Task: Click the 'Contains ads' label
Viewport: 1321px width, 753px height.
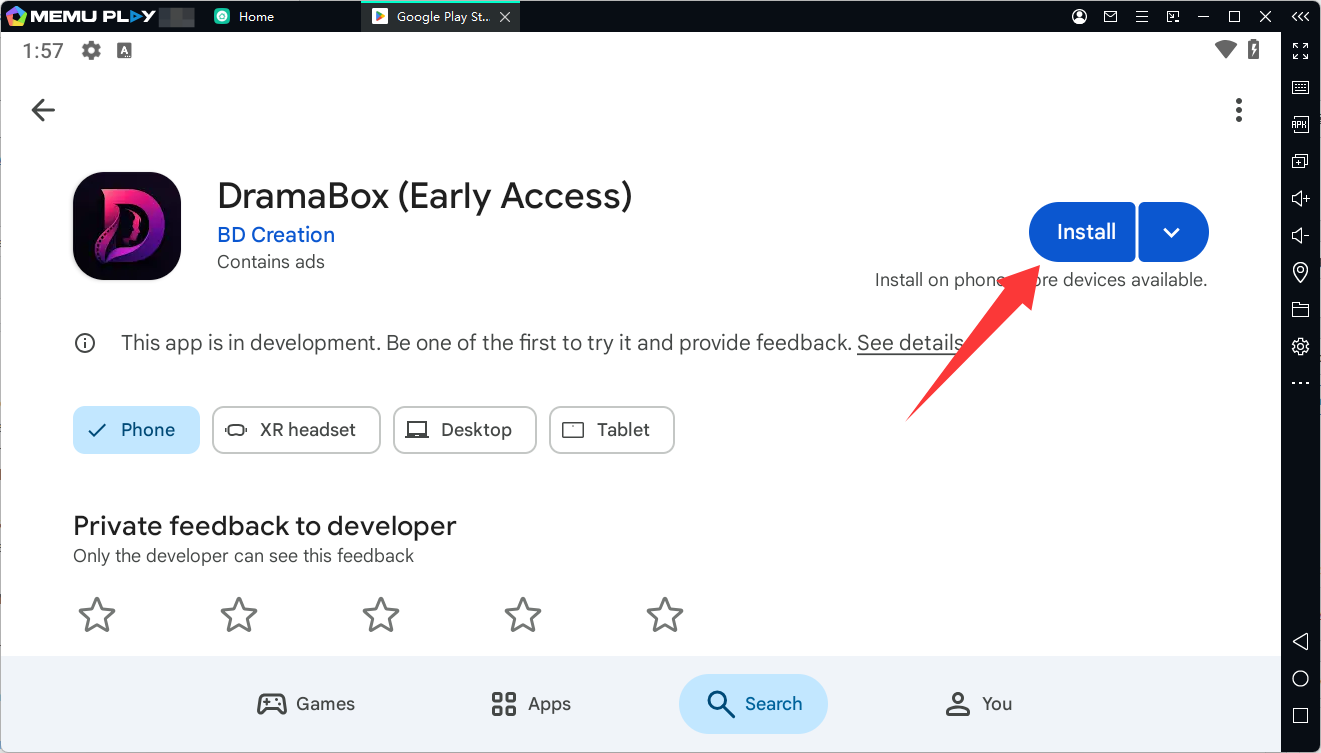Action: tap(271, 262)
